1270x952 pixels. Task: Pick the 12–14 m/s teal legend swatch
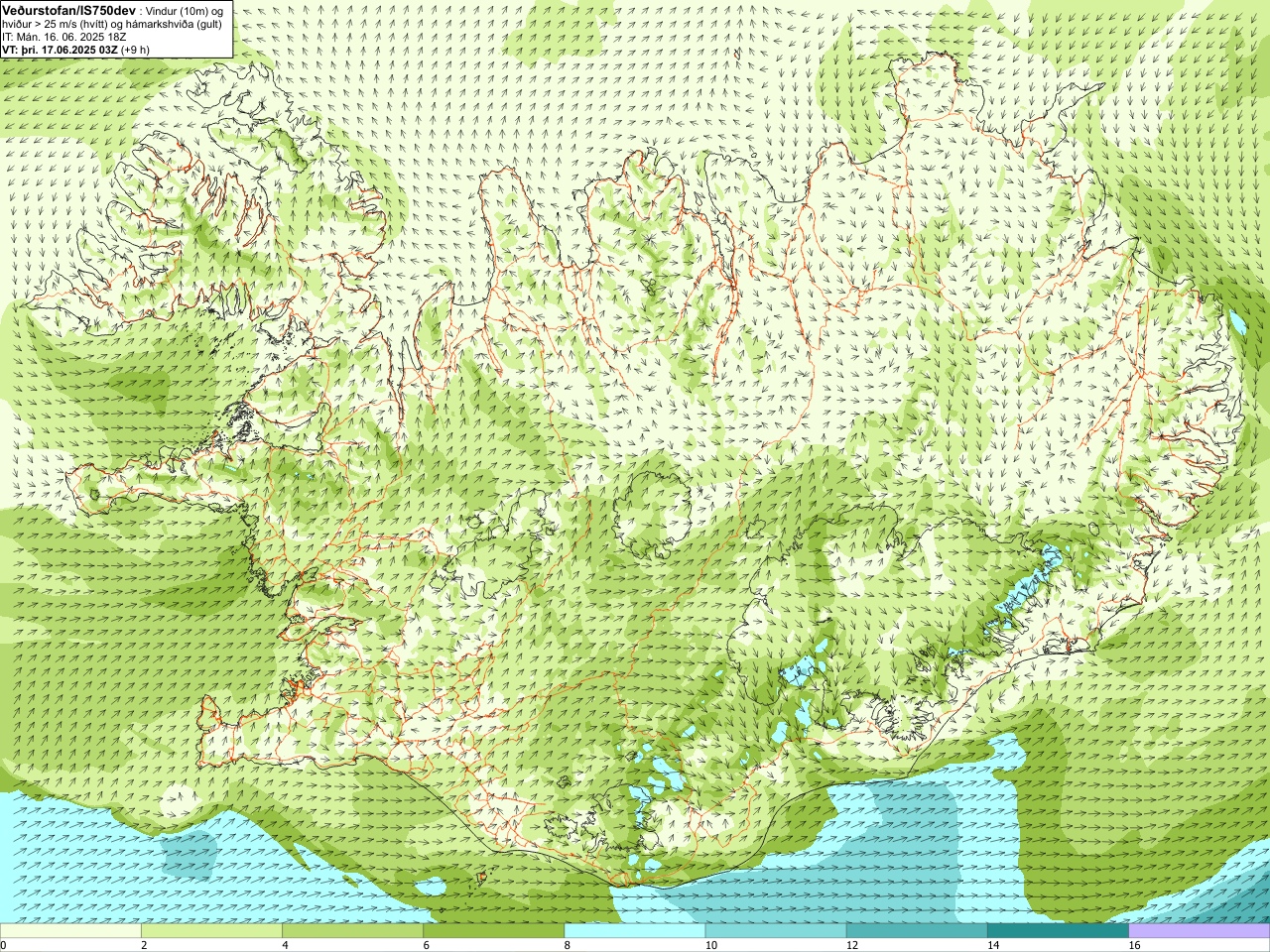point(917,930)
